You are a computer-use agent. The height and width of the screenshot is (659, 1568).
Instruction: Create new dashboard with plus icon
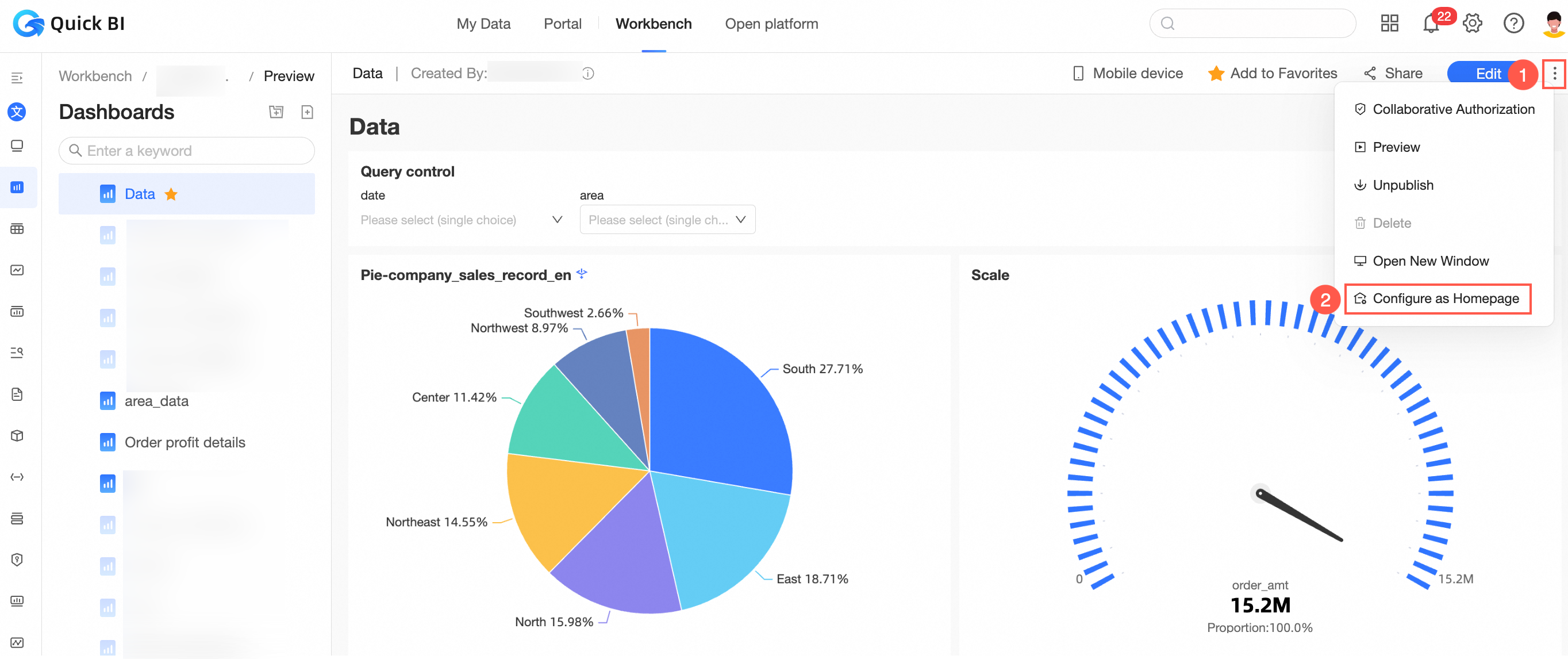(308, 112)
